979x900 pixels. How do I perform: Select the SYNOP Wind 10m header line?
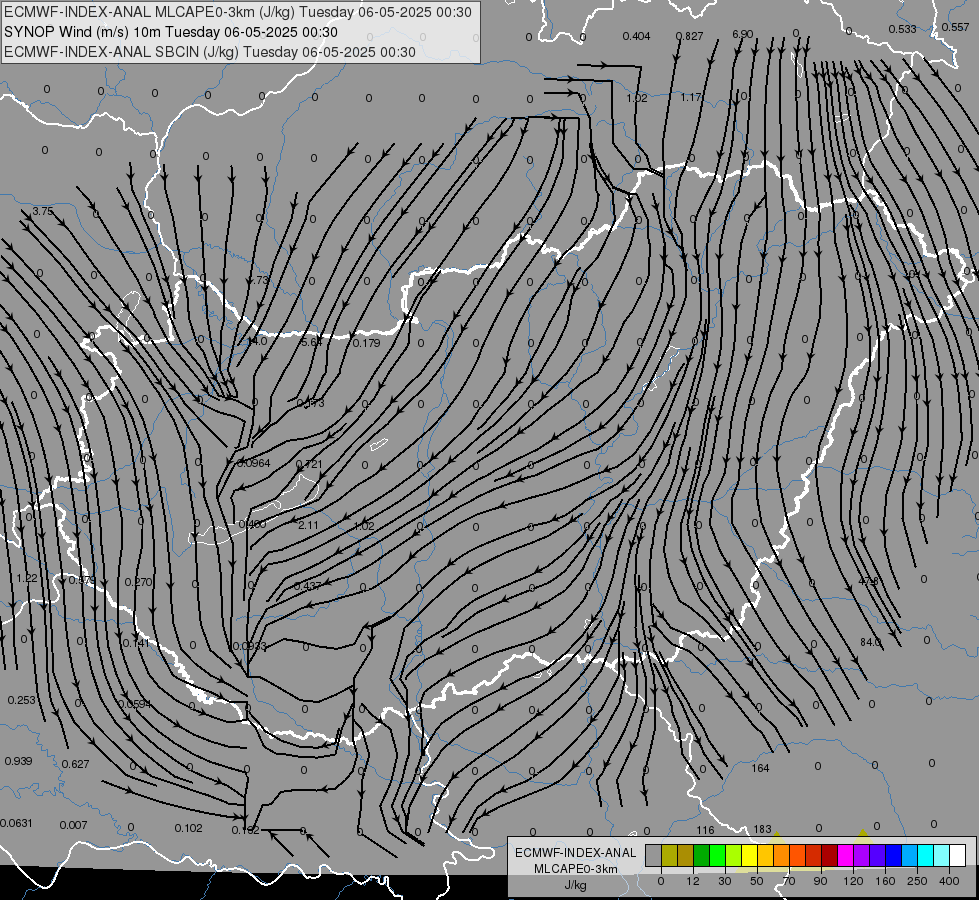pos(170,32)
